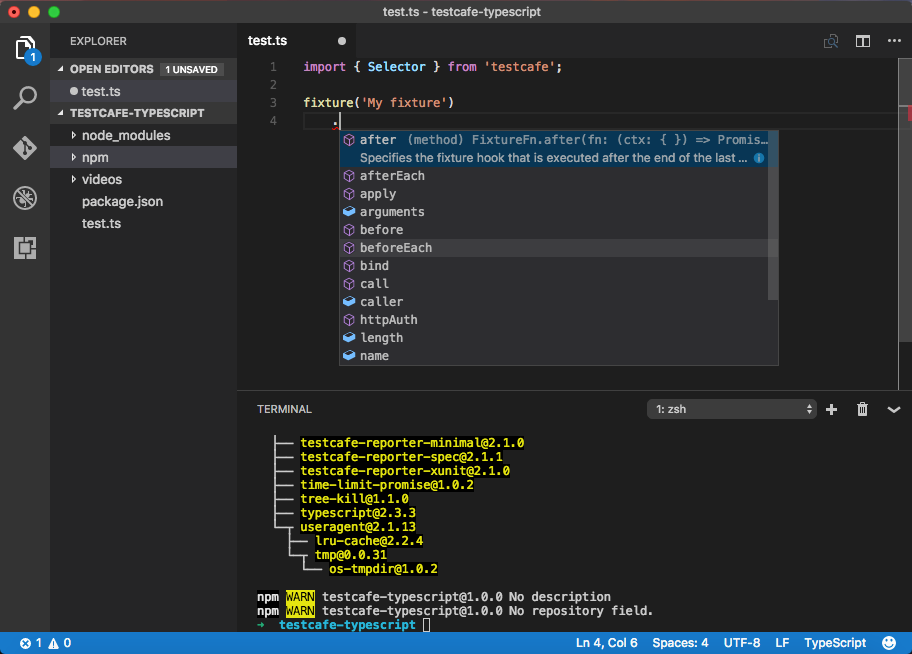Open the Debug view icon

(25, 198)
